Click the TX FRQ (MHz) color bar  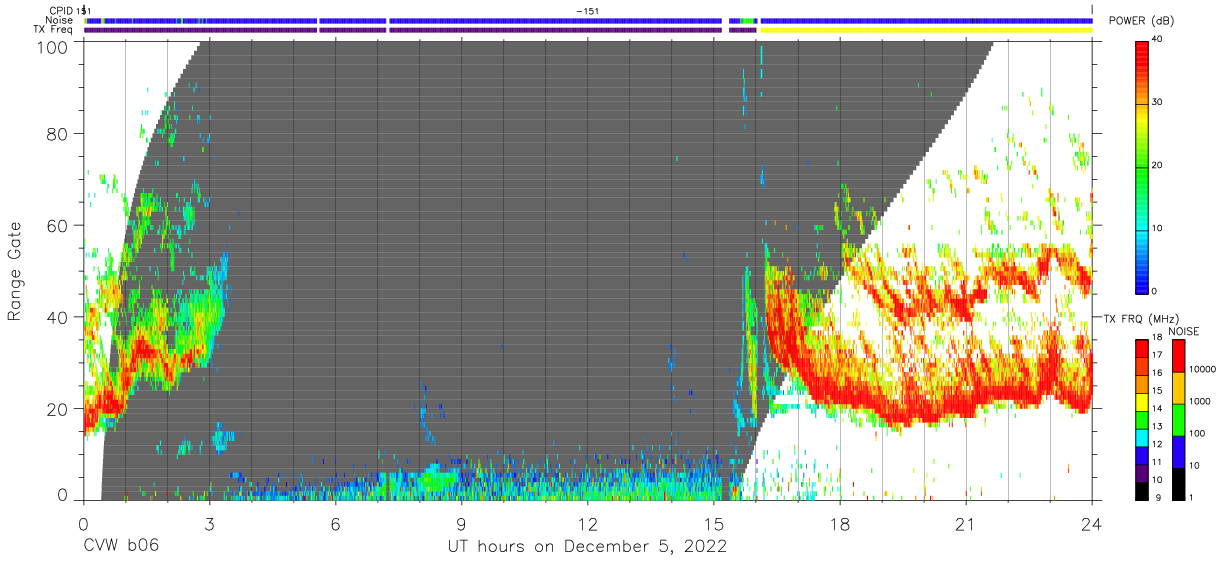pyautogui.click(x=1142, y=418)
